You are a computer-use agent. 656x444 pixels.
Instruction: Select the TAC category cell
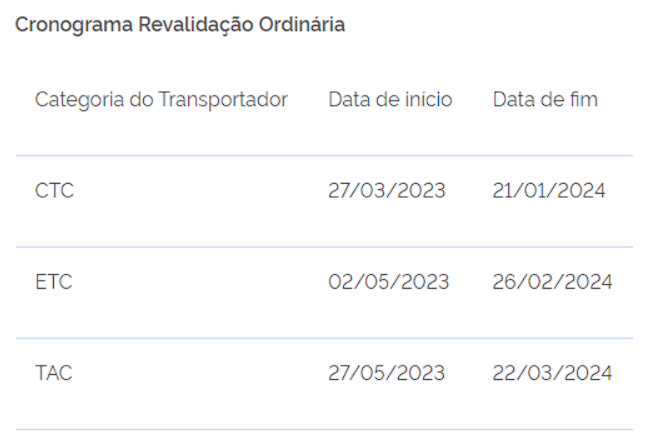tap(54, 373)
